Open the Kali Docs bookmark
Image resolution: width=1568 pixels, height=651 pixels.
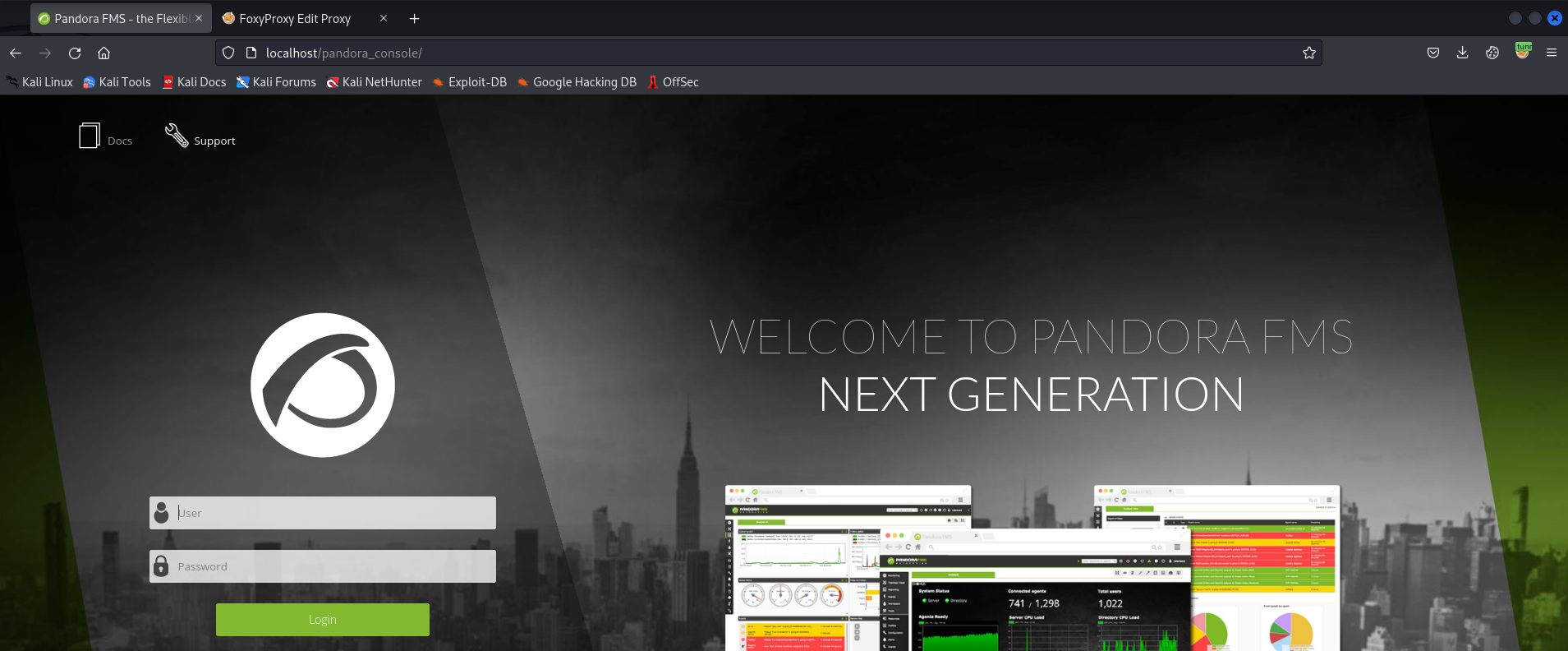[194, 82]
